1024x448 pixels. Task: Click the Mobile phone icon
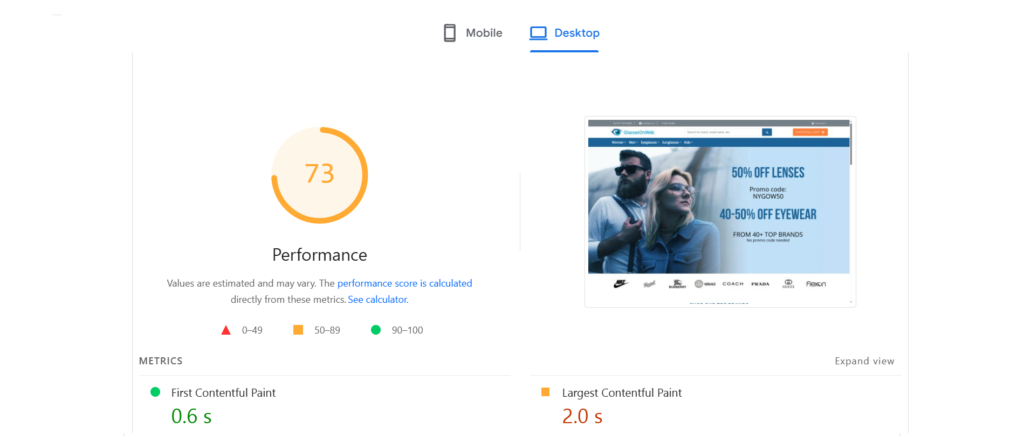450,33
